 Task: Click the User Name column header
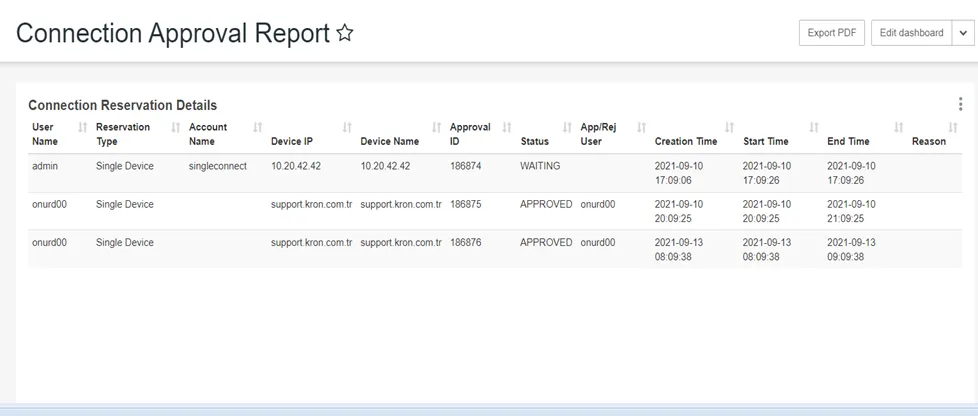(x=44, y=134)
